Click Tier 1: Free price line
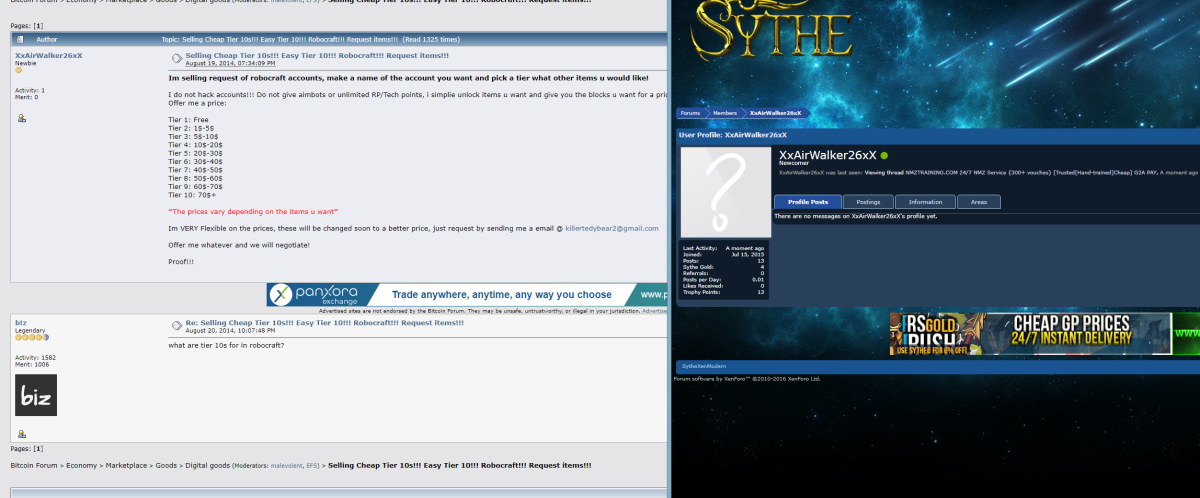Image resolution: width=1200 pixels, height=498 pixels. coord(188,119)
